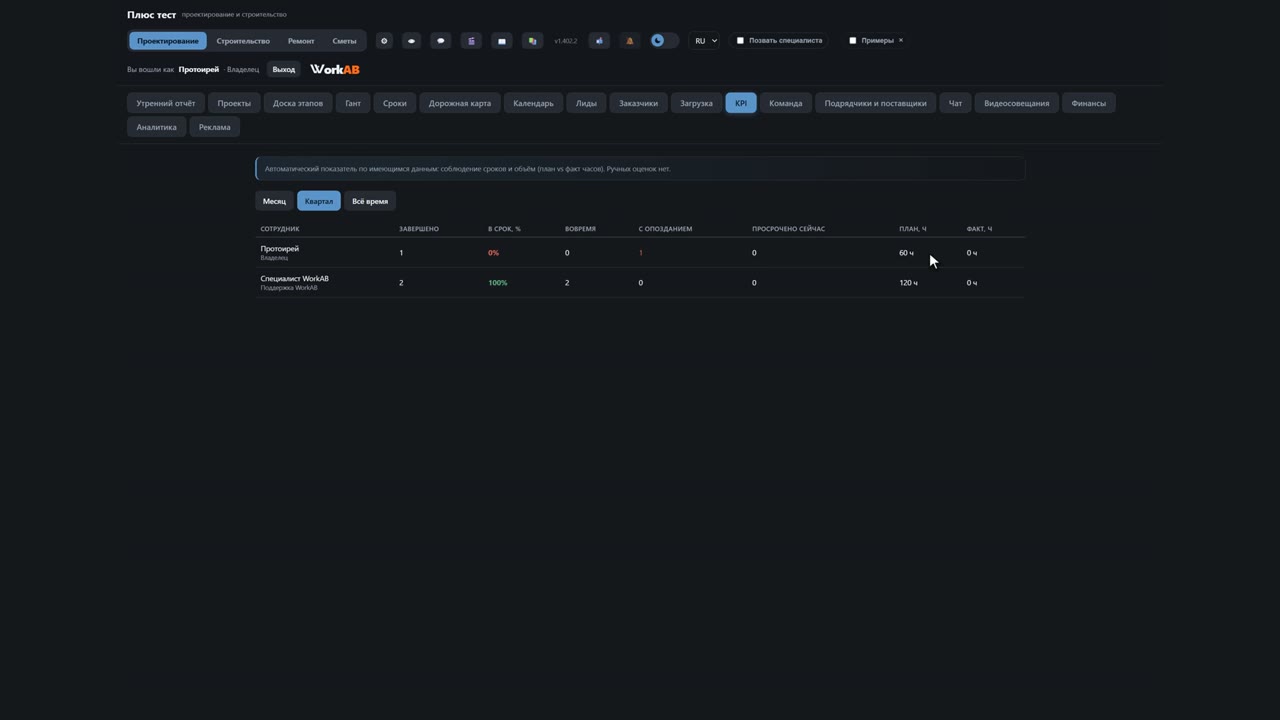Open settings via the gear icon
The width and height of the screenshot is (1280, 720).
click(x=384, y=41)
